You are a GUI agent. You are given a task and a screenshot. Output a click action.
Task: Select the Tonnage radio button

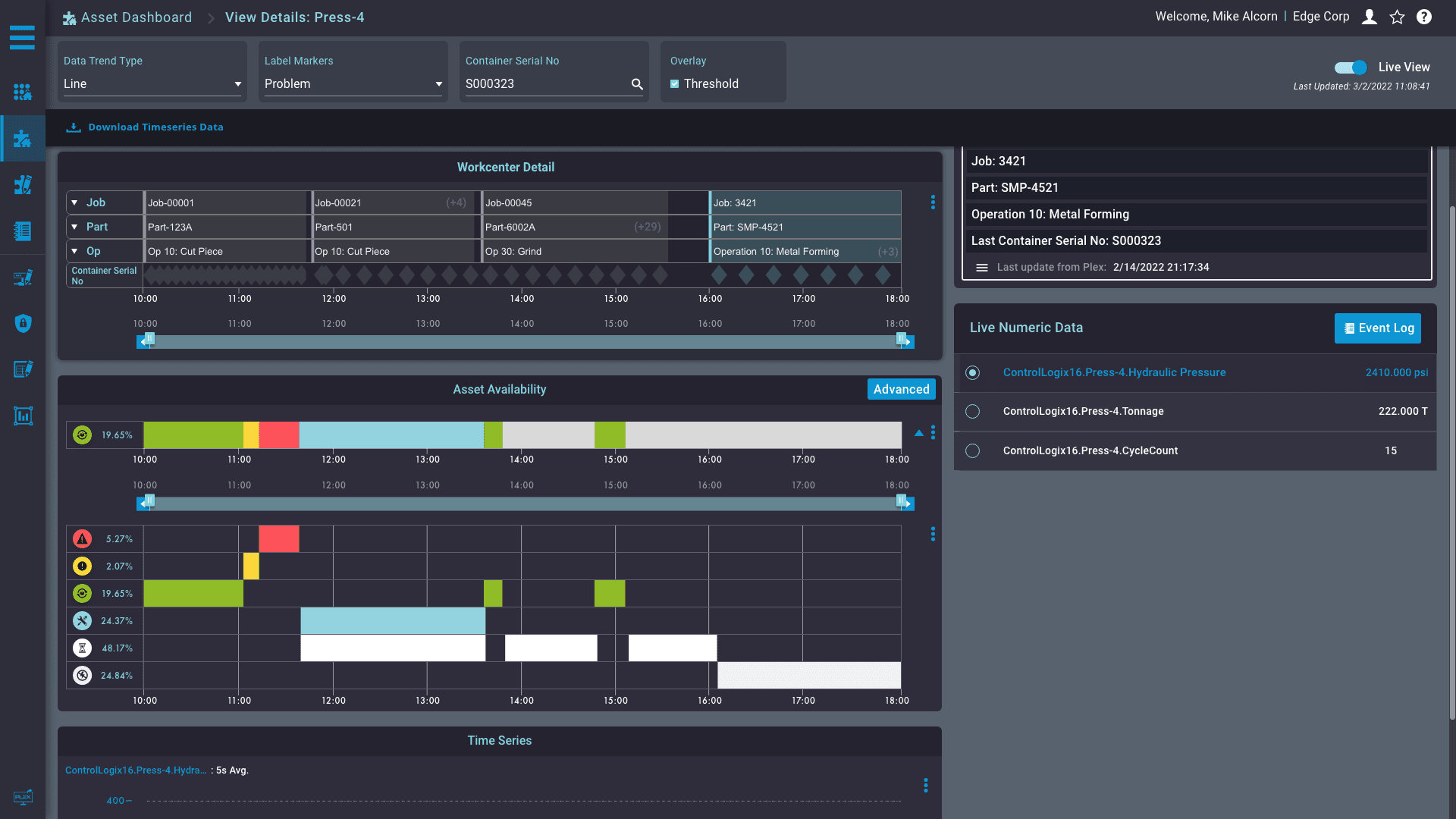[x=973, y=411]
